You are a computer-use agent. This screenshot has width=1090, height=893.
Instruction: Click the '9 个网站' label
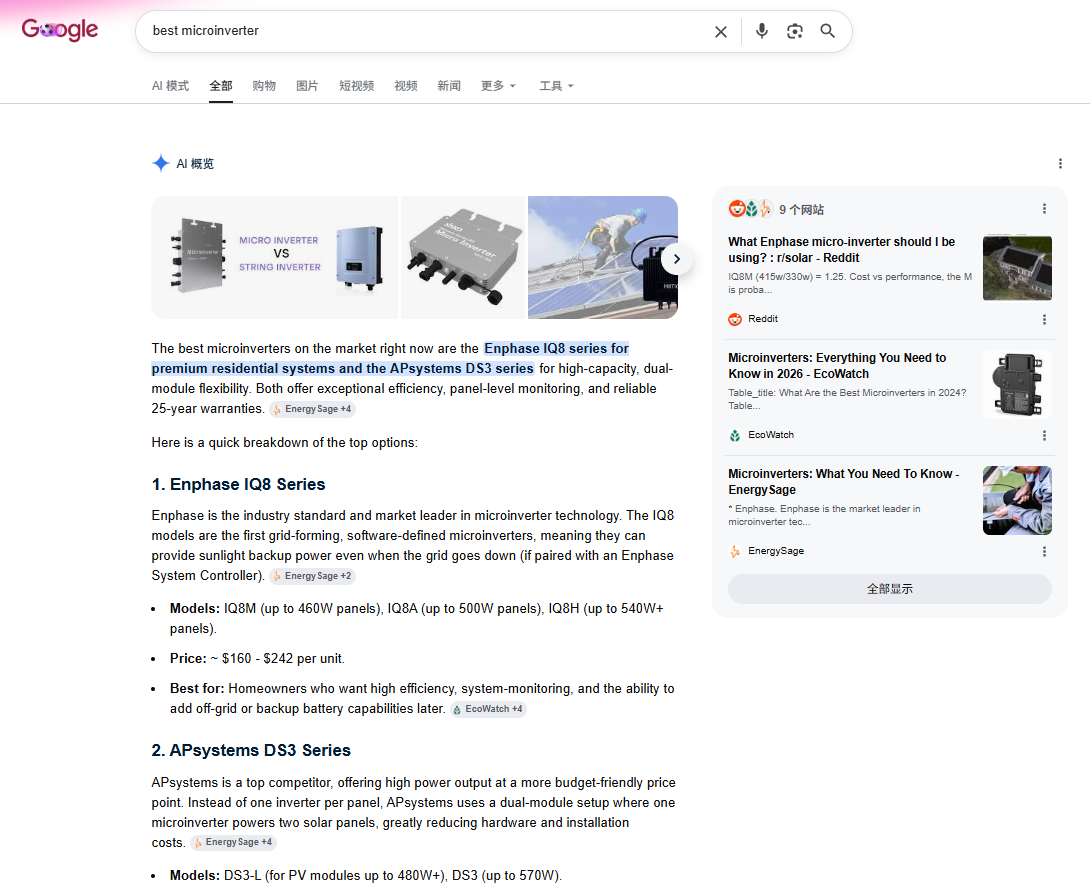coord(801,209)
